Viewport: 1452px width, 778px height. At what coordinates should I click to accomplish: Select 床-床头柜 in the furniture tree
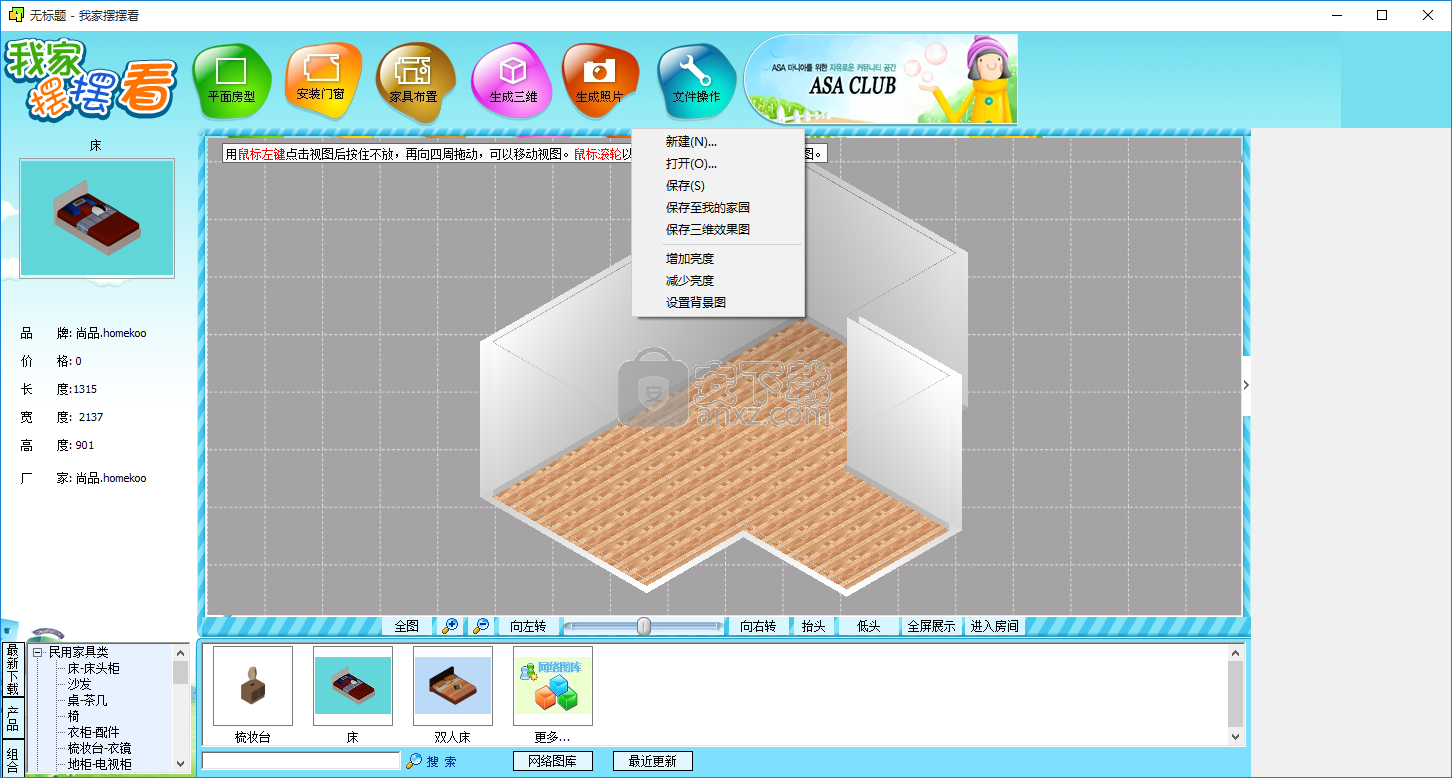[x=93, y=668]
